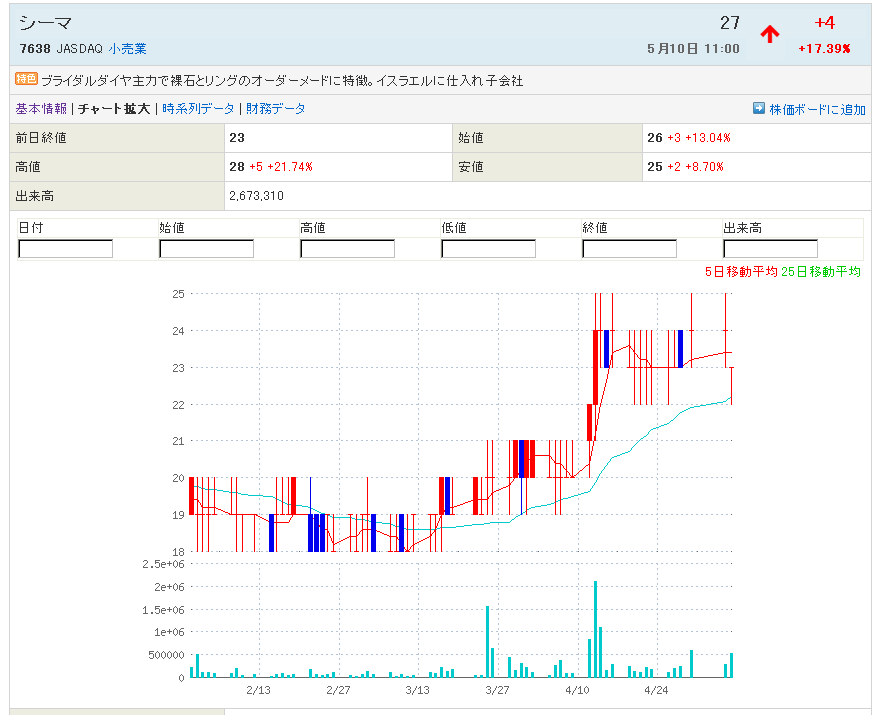Focus the 終値 input field

[629, 249]
